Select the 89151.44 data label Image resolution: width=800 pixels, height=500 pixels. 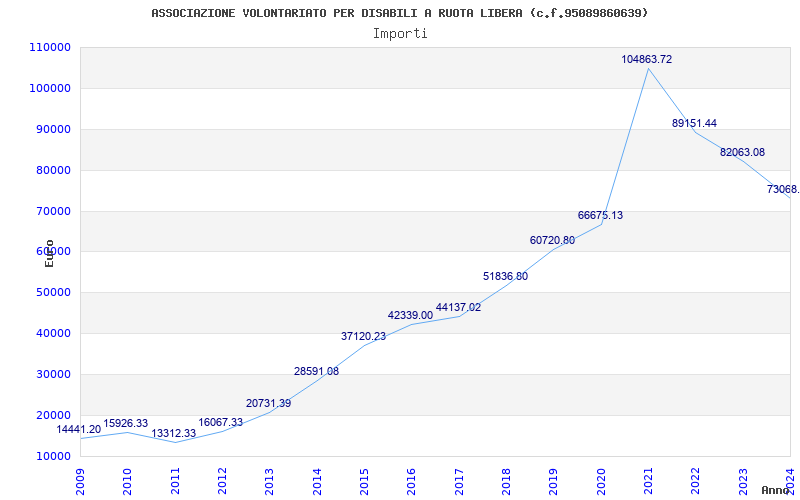pyautogui.click(x=694, y=123)
